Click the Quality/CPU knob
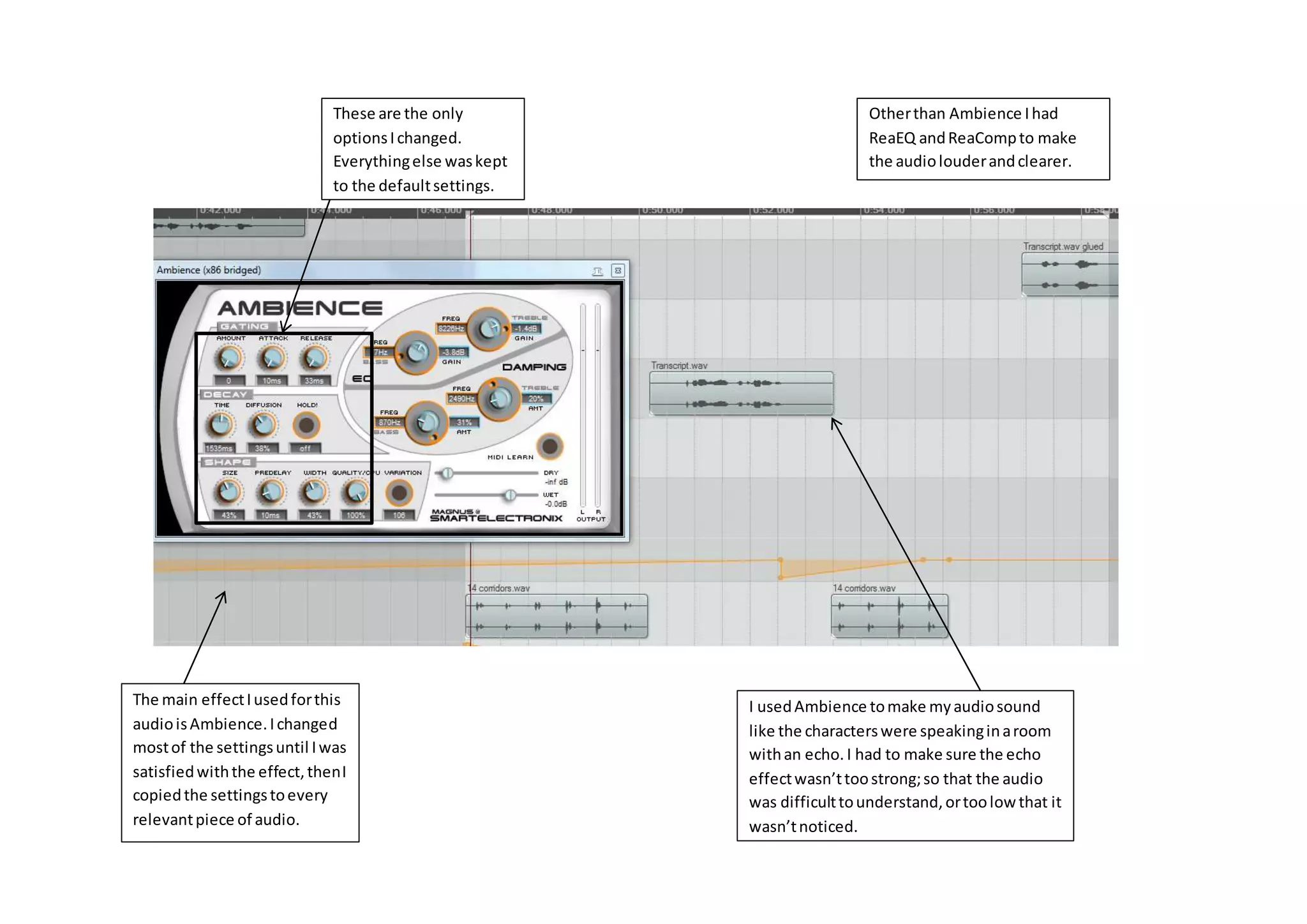 (x=355, y=492)
